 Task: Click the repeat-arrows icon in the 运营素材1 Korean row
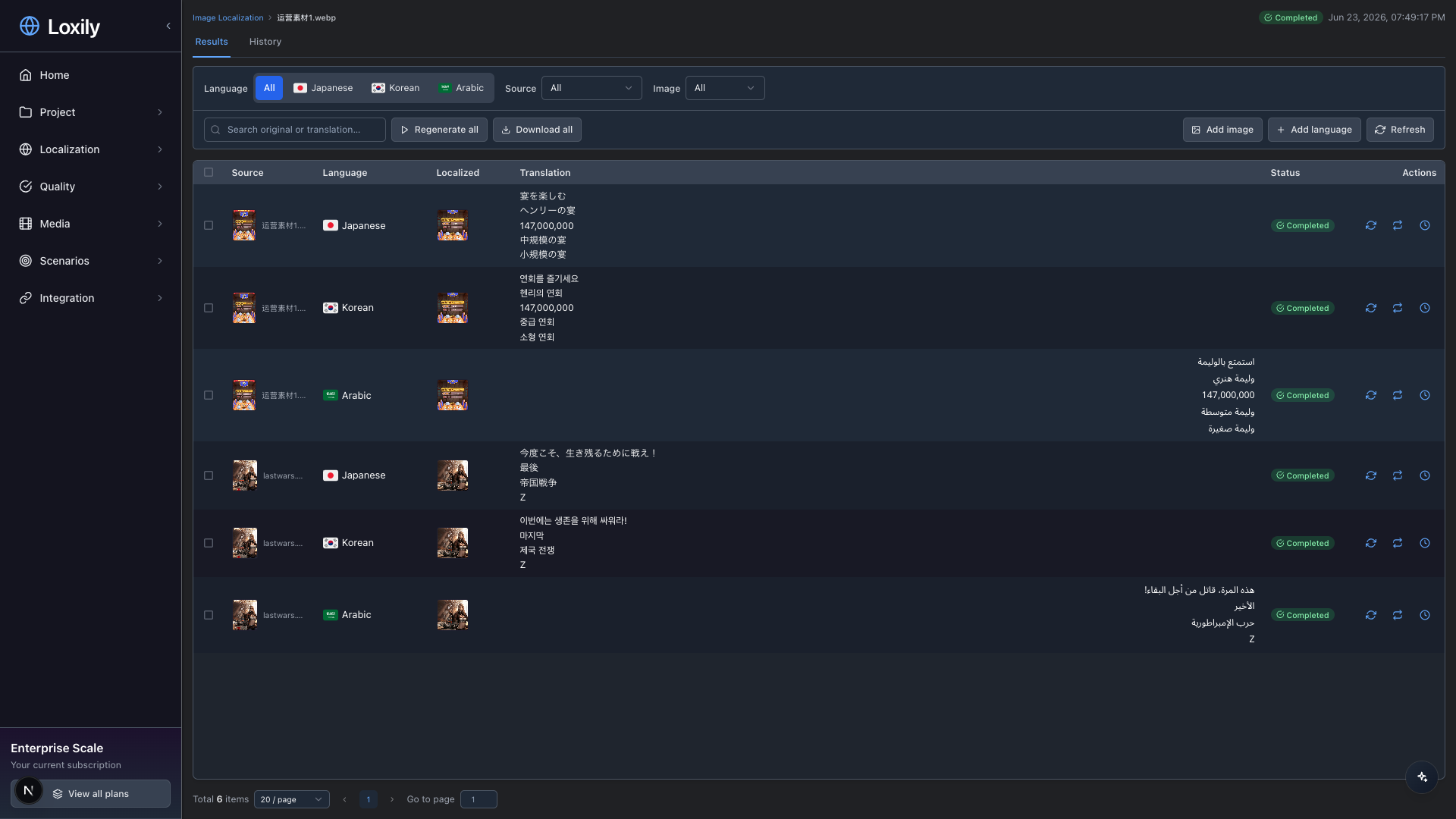click(1398, 308)
